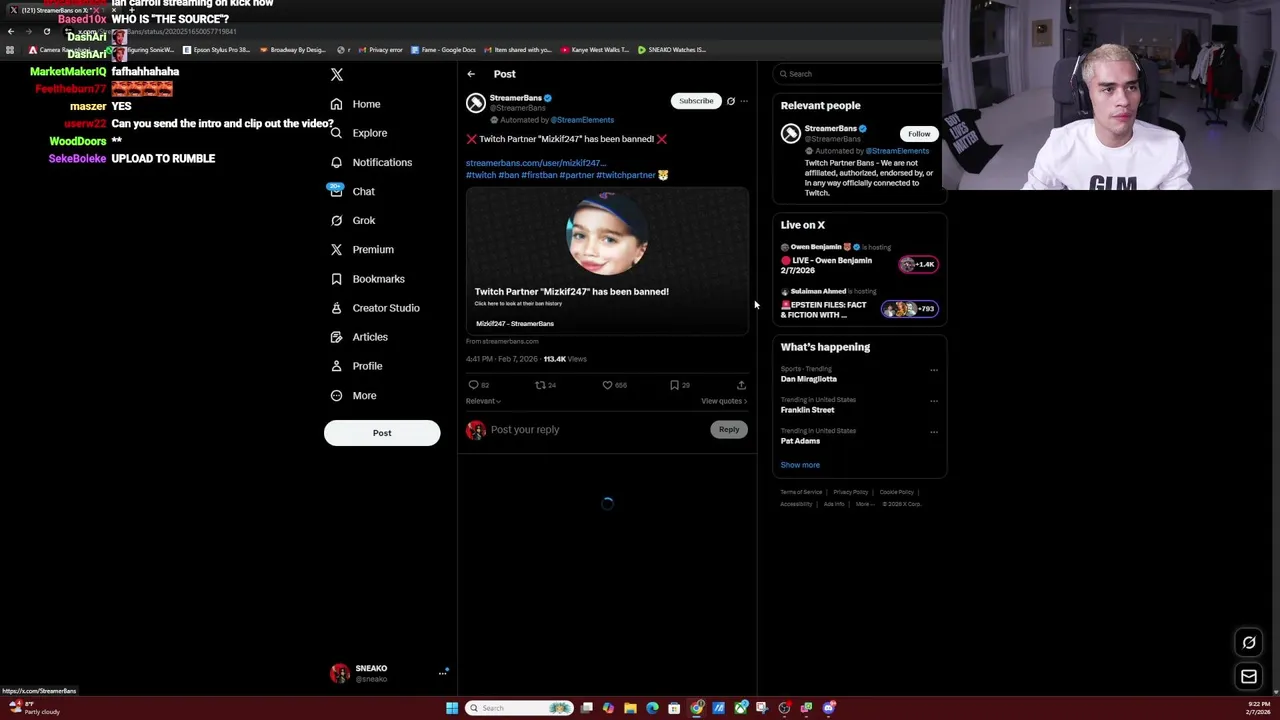1280x720 pixels.
Task: Open the SNEAKO account switcher menu
Action: pos(388,673)
